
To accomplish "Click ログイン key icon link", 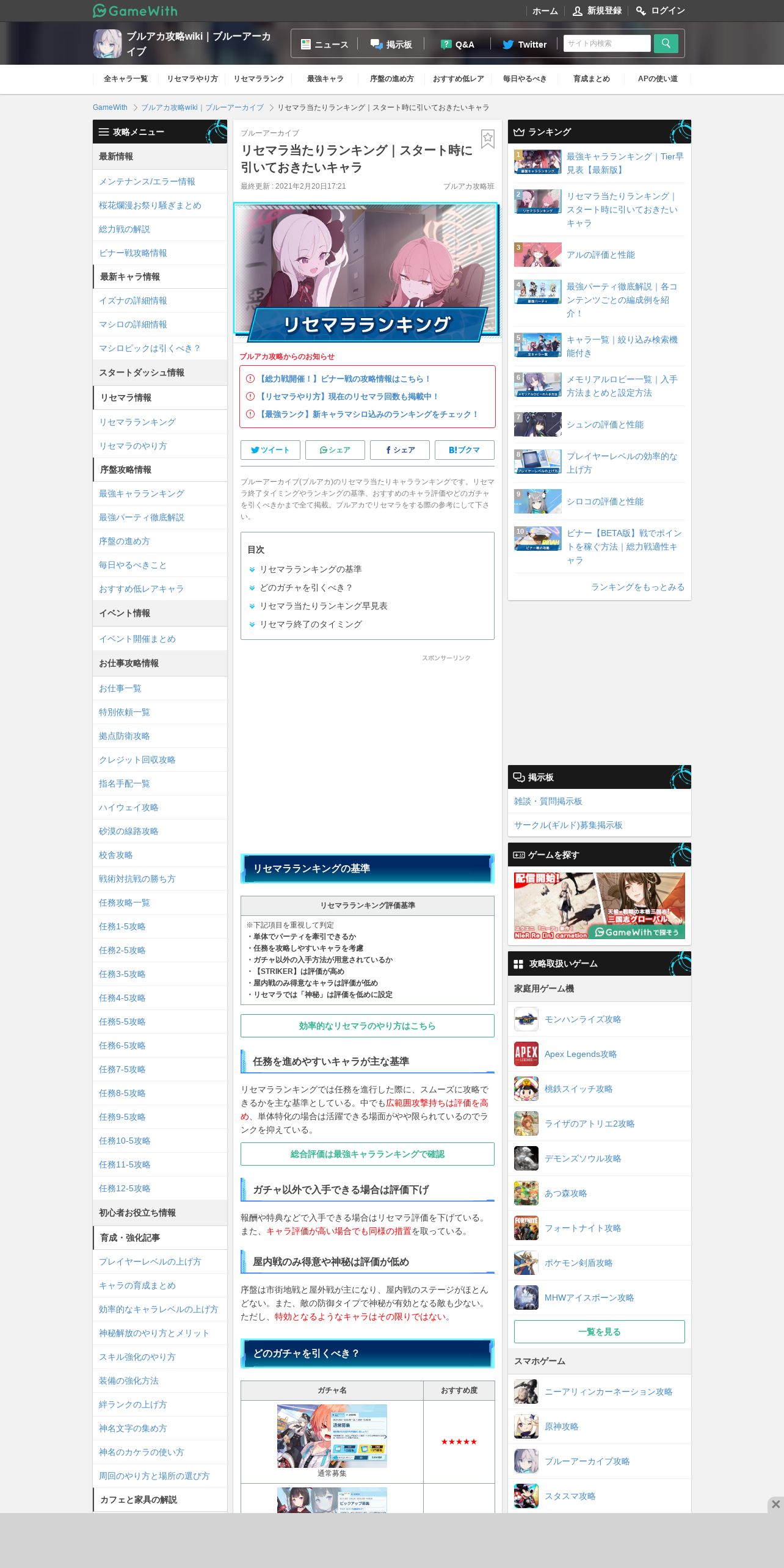I will point(660,11).
